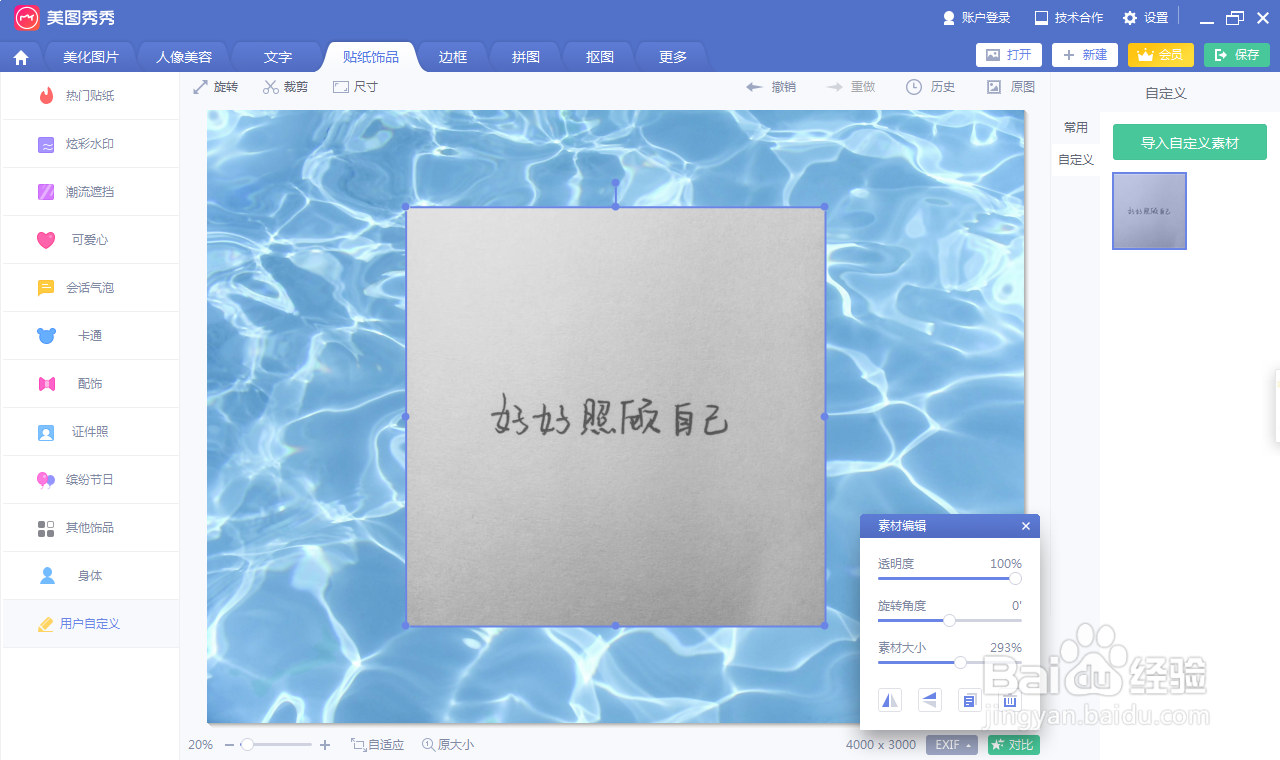Select the custom sticker thumbnail
1280x760 pixels.
[x=1148, y=211]
